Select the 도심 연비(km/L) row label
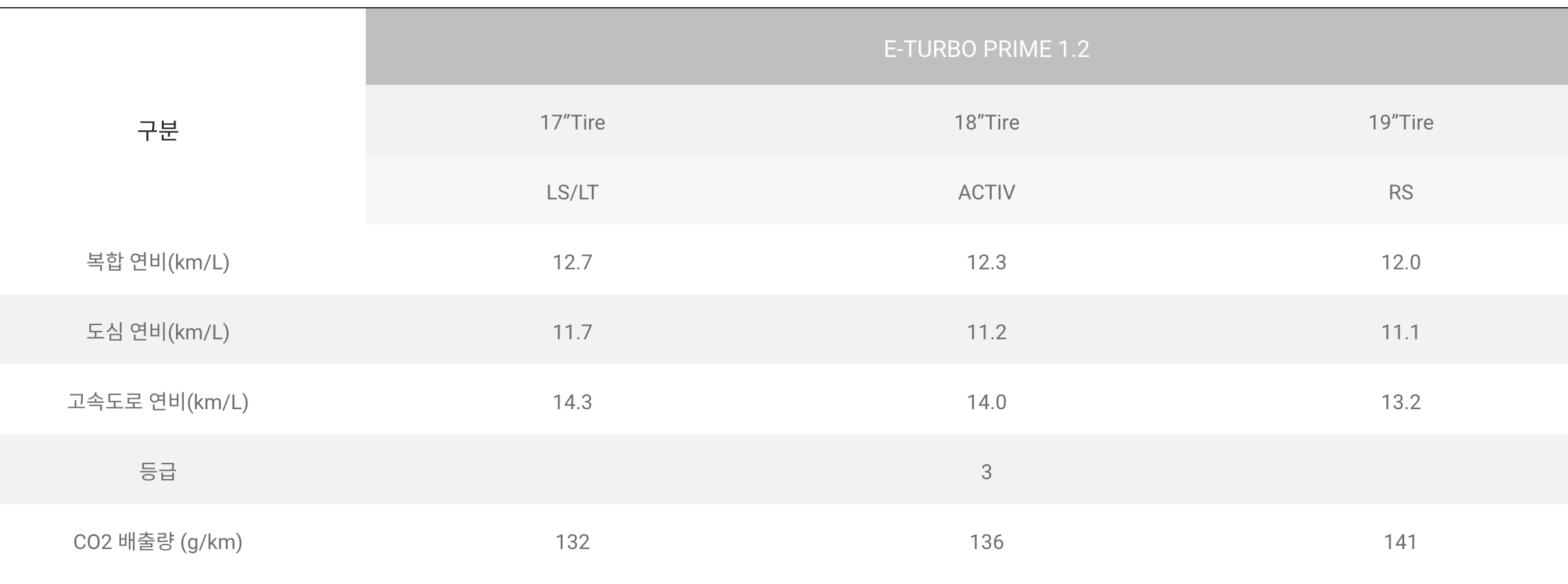This screenshot has width=1568, height=584. click(158, 332)
